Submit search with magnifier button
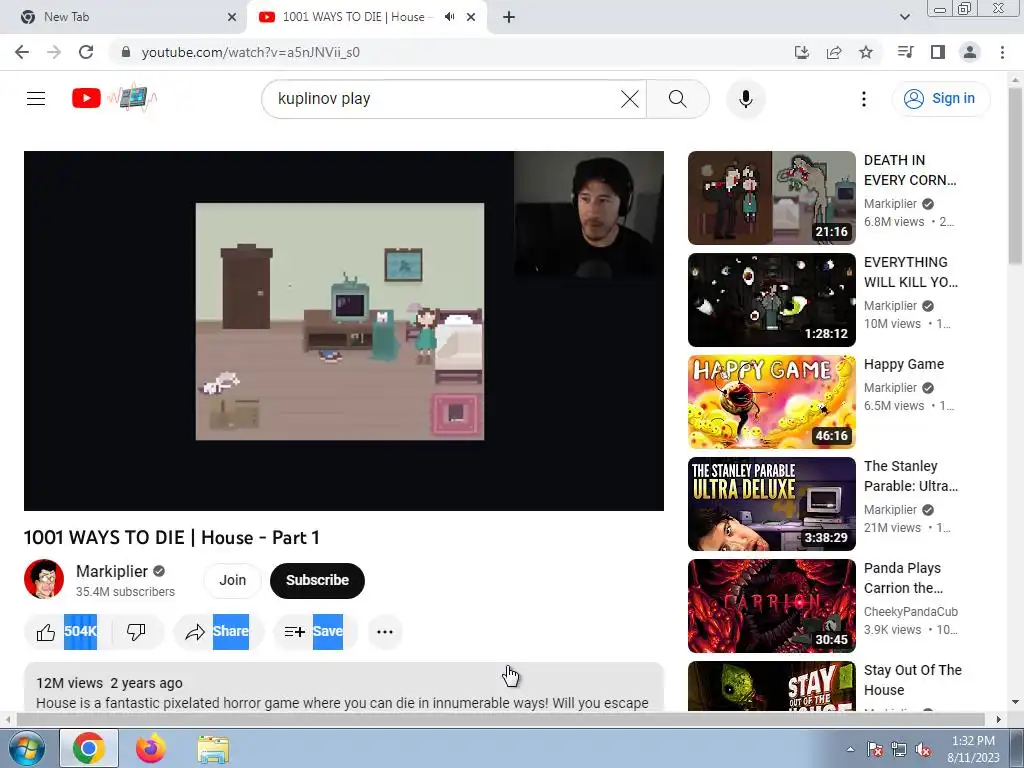Screen dimensions: 1024x768 (x=678, y=99)
